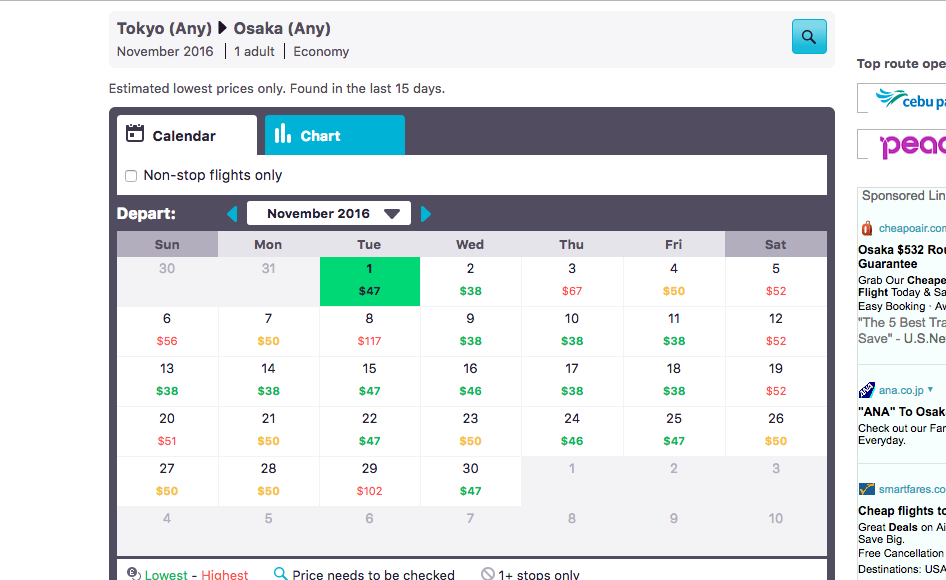Image resolution: width=946 pixels, height=580 pixels.
Task: Choose November 29 with $102 fare
Action: [x=369, y=481]
